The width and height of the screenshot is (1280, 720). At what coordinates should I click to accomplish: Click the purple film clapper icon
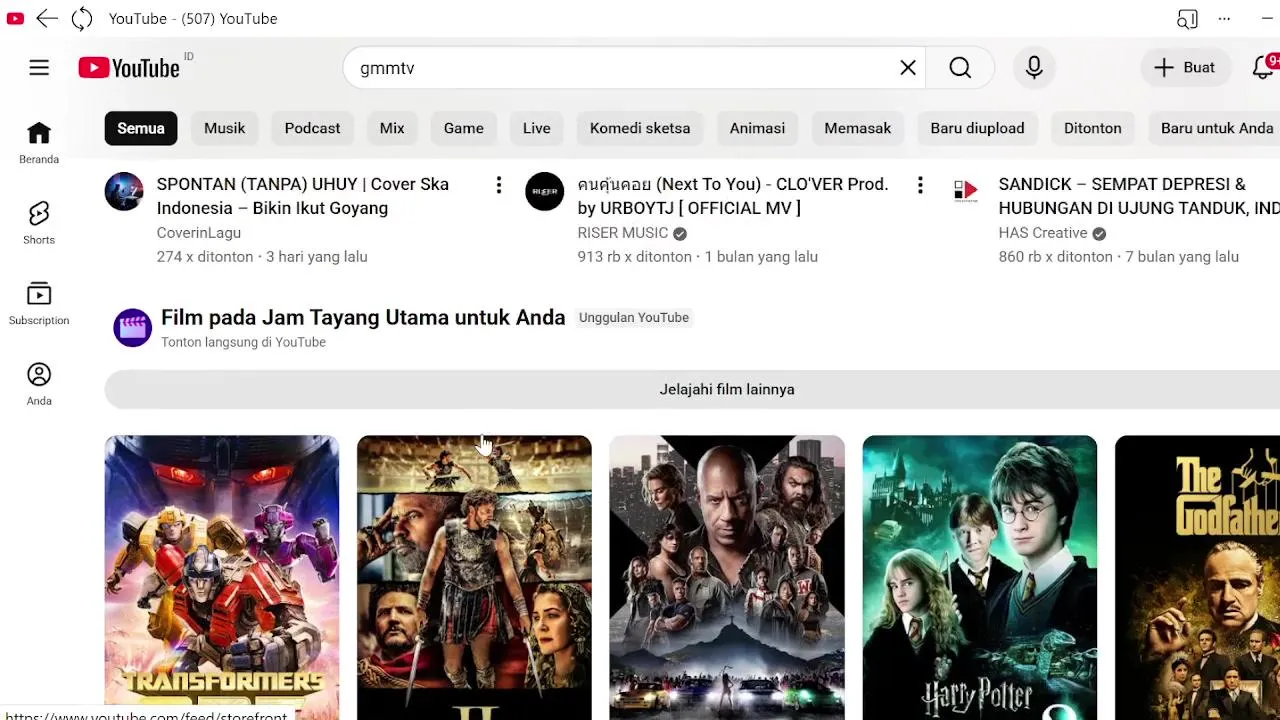click(132, 328)
